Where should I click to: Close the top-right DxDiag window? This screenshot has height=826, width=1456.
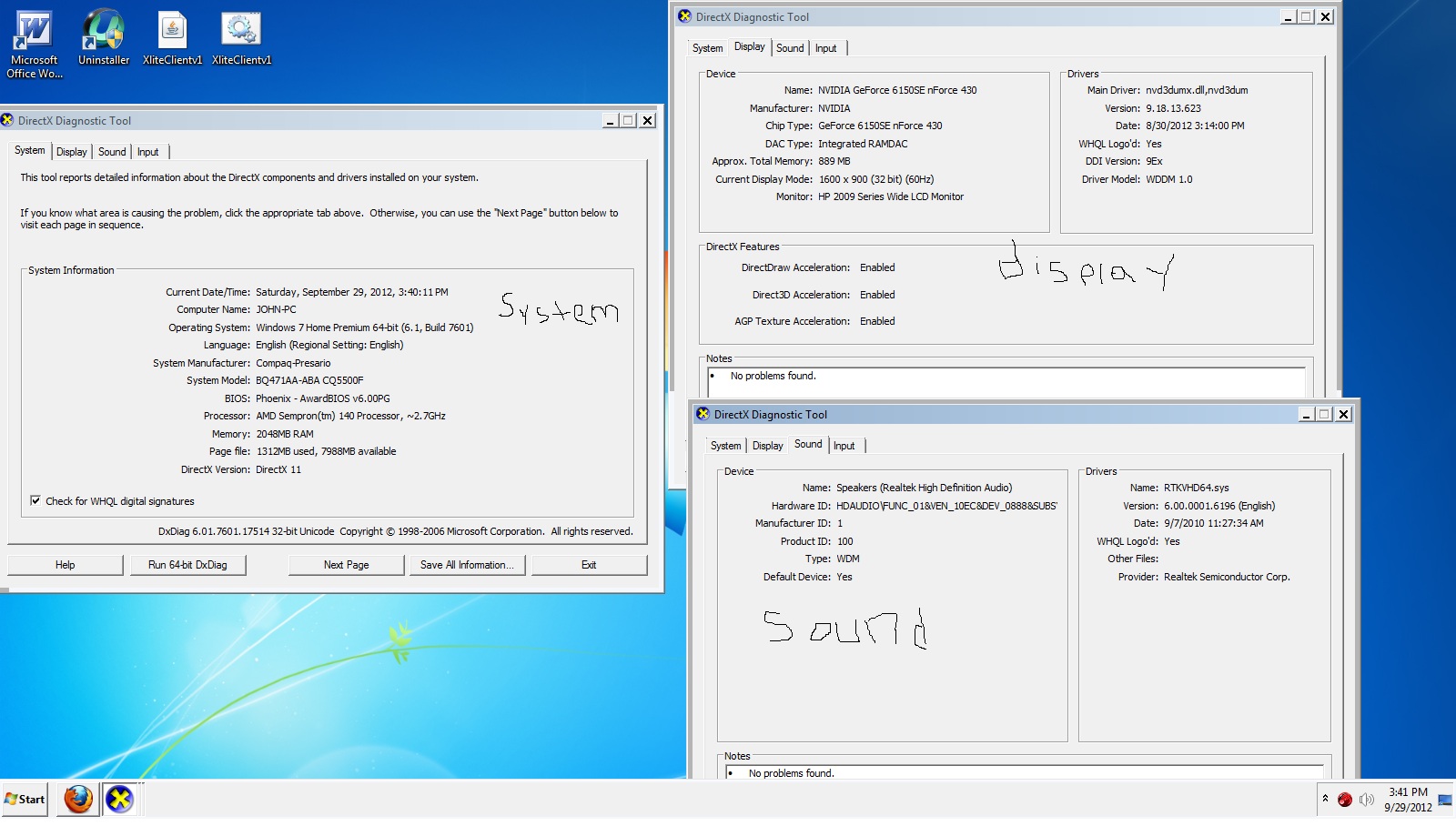click(1326, 16)
